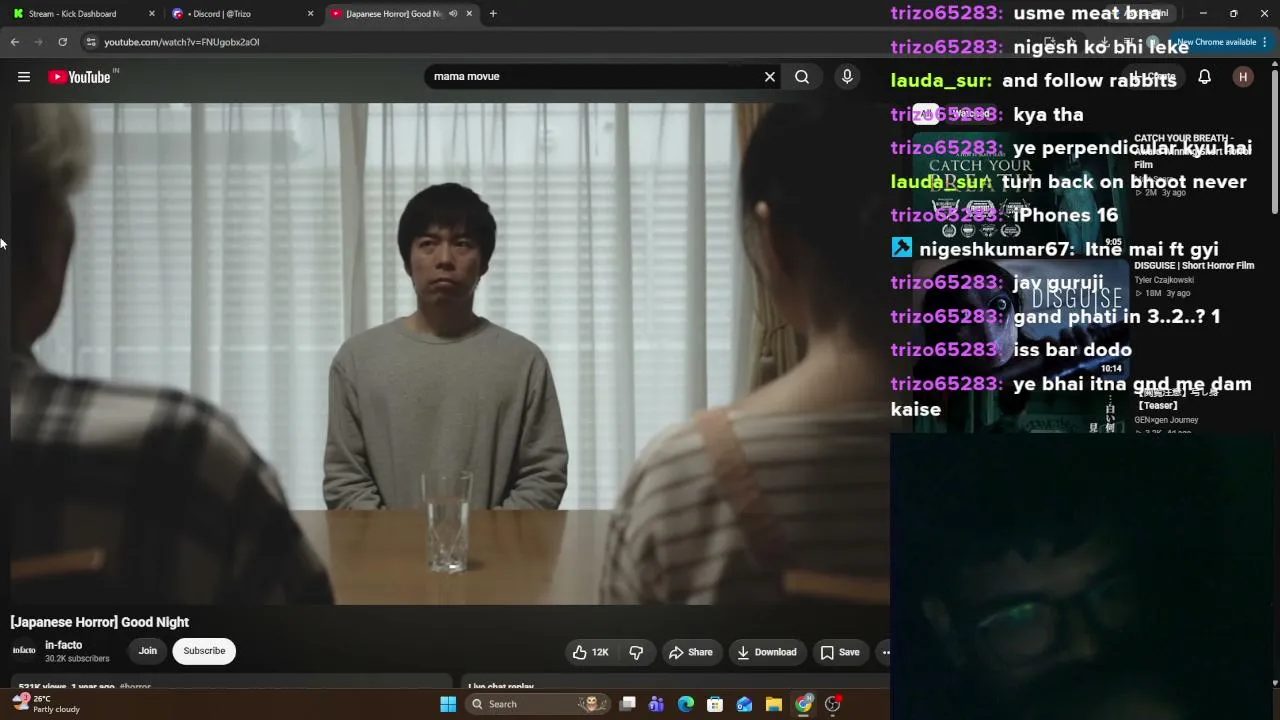
Task: Click the Windows taskbar Search box
Action: tap(539, 704)
